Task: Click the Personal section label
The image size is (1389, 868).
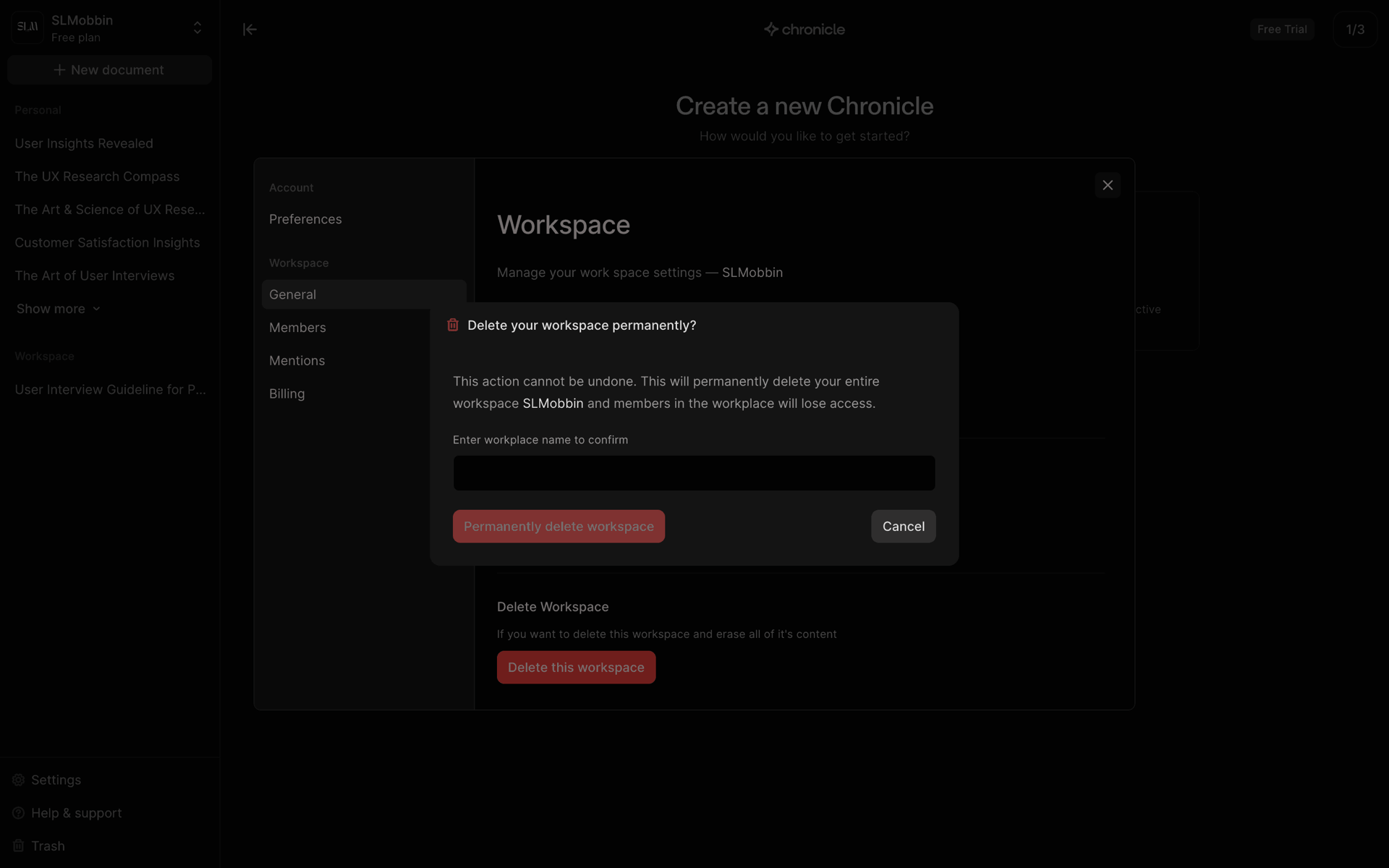Action: pos(38,110)
